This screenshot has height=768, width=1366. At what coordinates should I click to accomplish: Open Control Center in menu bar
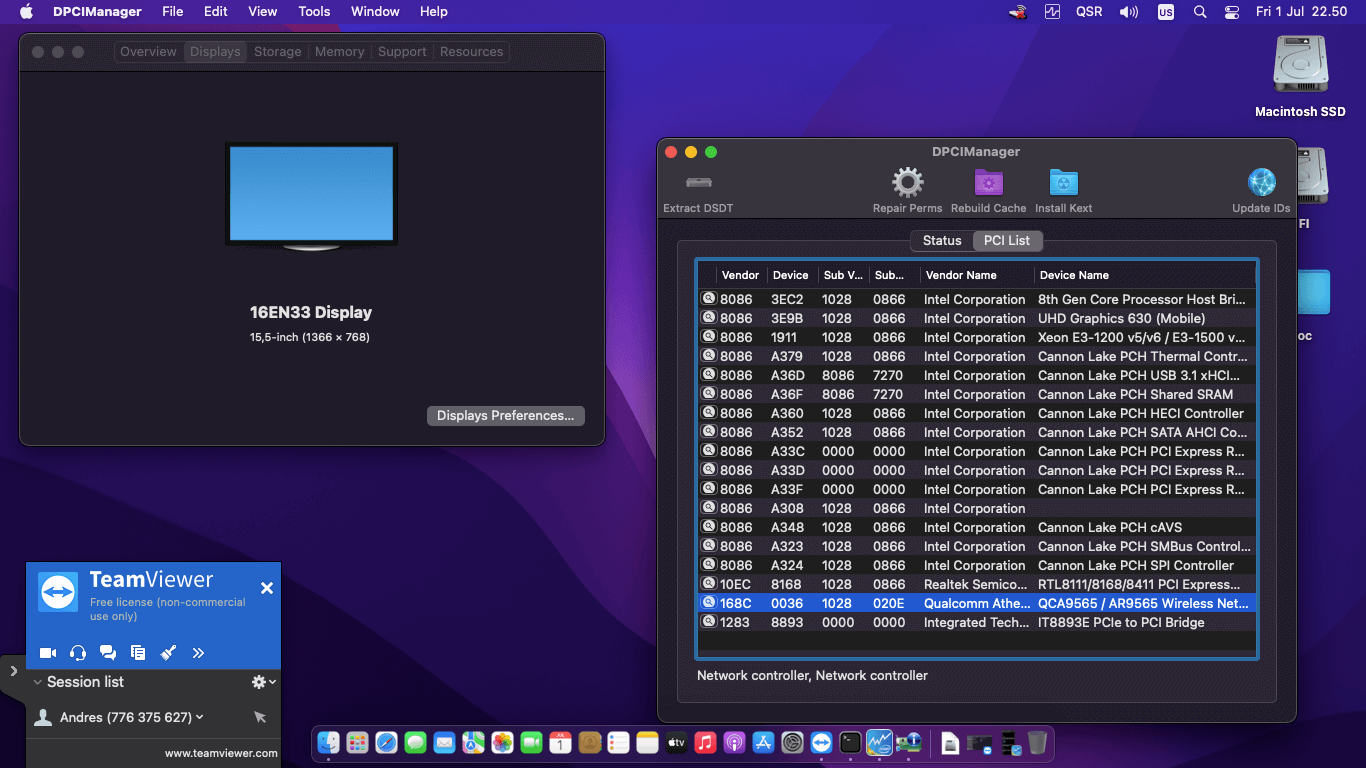[1231, 12]
